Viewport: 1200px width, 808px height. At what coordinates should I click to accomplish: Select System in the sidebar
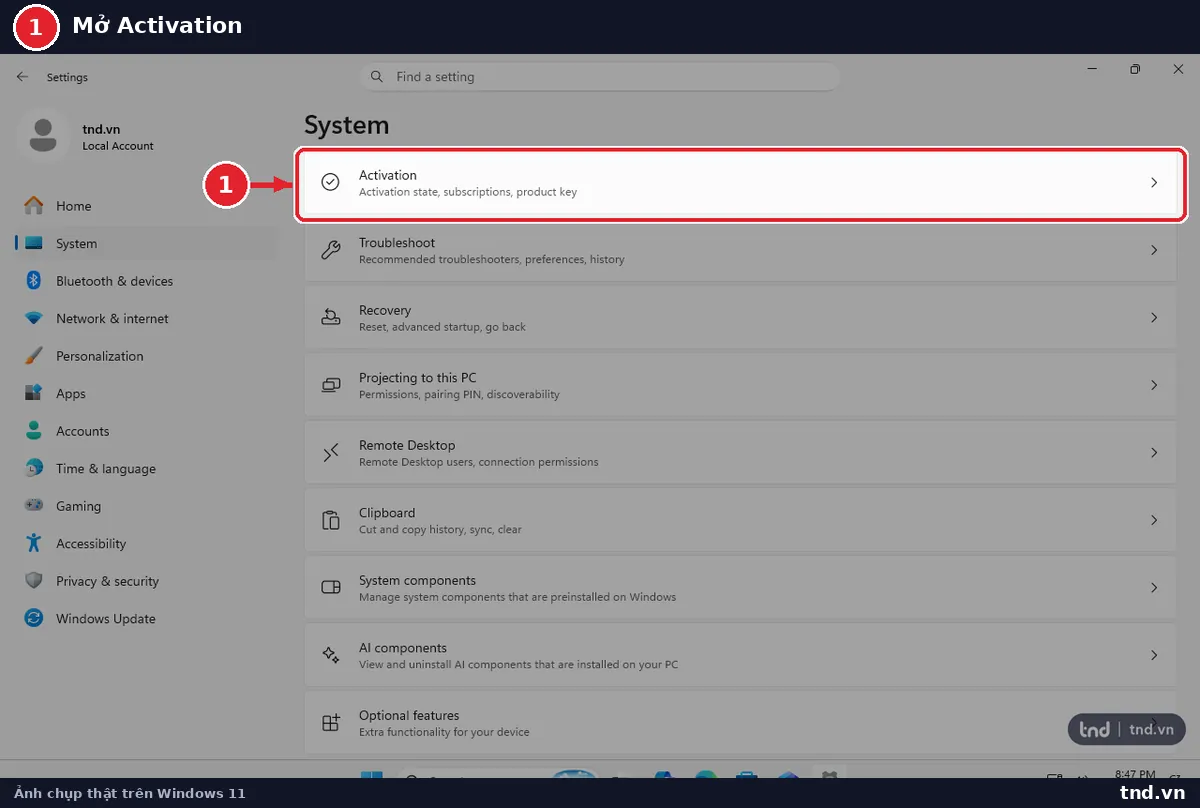146,243
